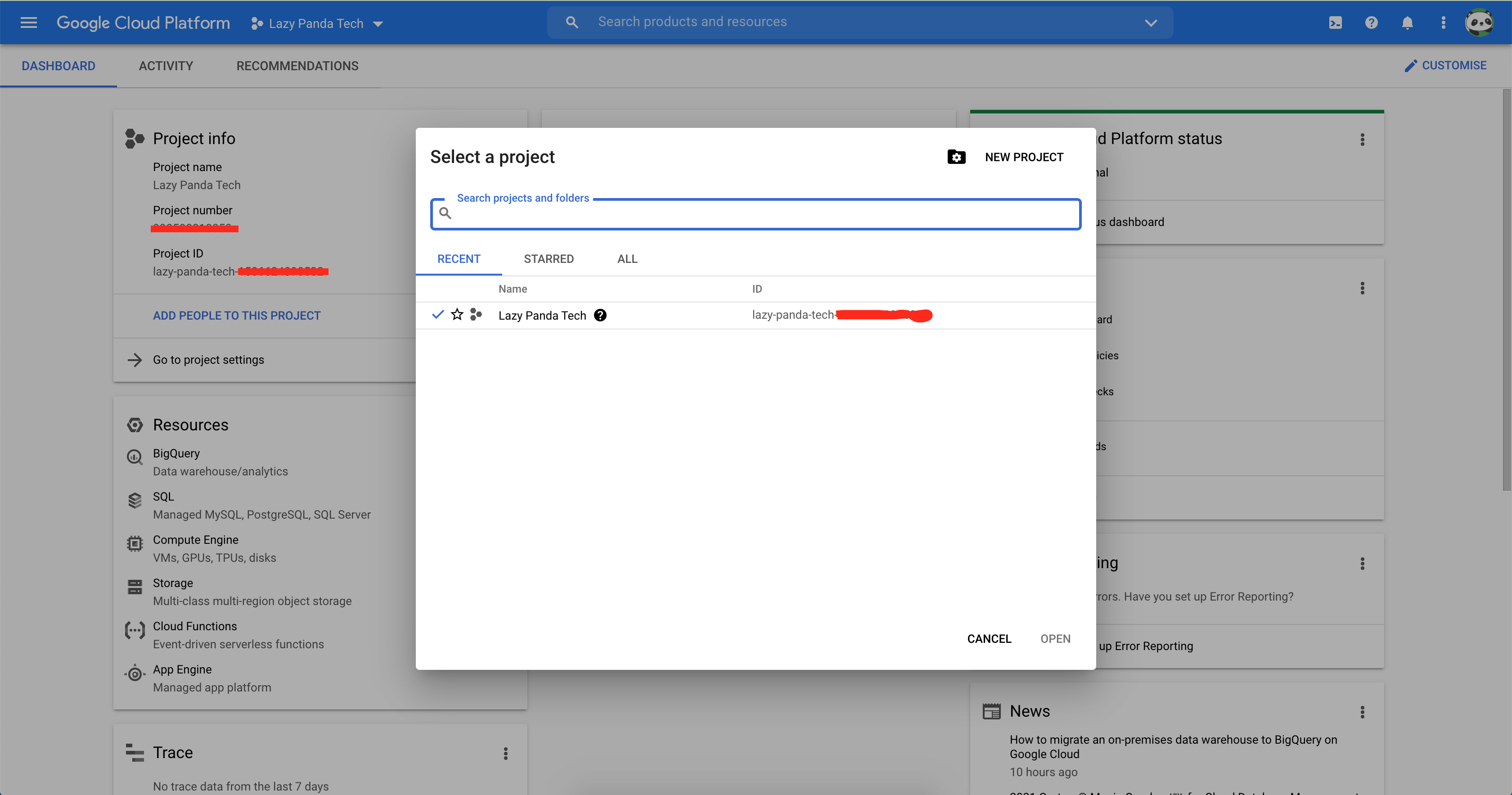Open the News card three-dot menu
This screenshot has height=795, width=1512.
pyautogui.click(x=1362, y=712)
